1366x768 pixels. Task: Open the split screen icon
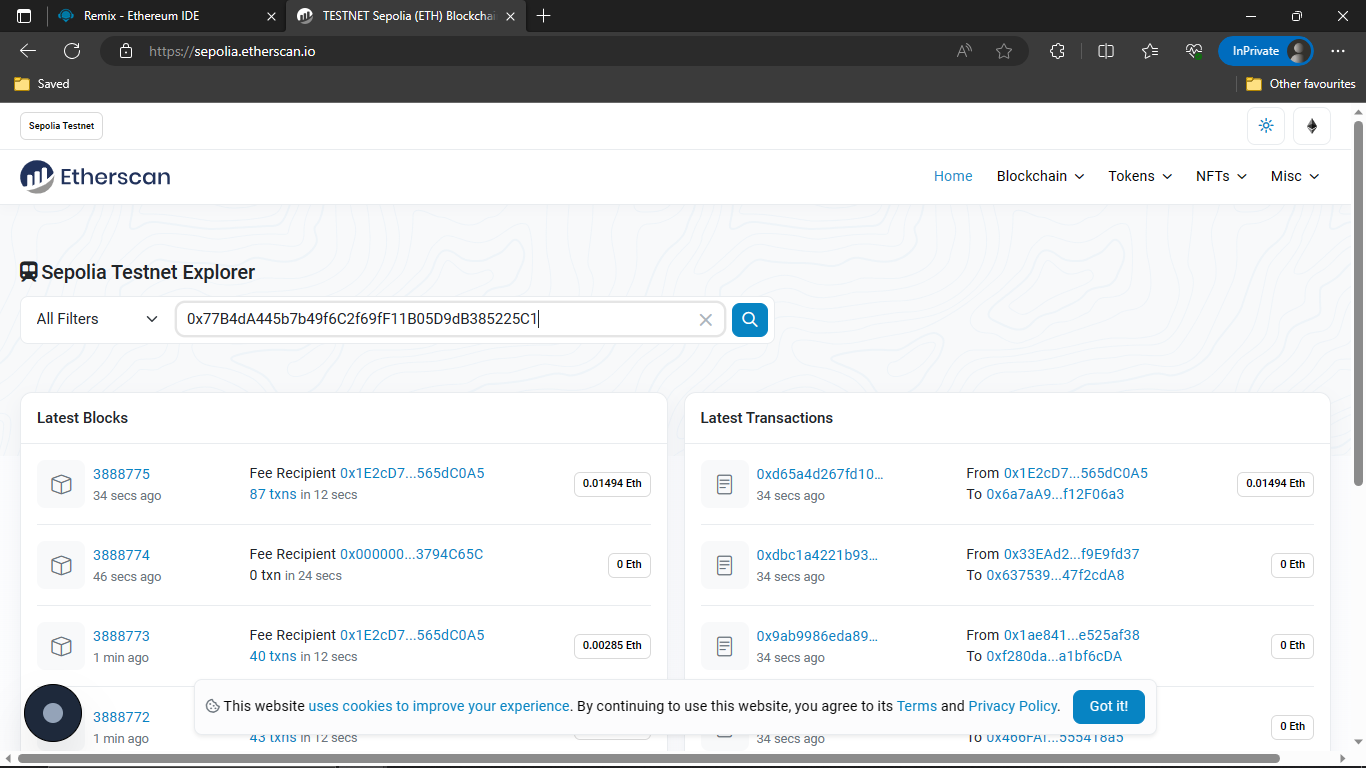pyautogui.click(x=1106, y=51)
